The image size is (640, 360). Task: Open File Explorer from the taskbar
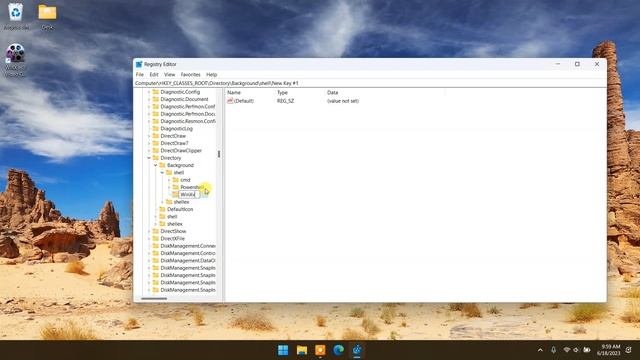pyautogui.click(x=302, y=350)
